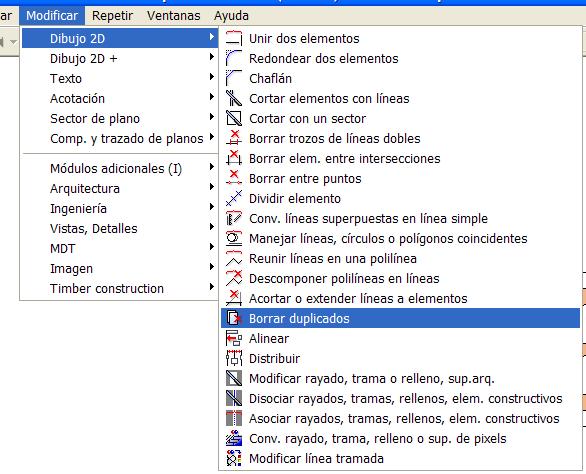586x474 pixels.
Task: Click the Modificar línea tramada icon
Action: 234,458
